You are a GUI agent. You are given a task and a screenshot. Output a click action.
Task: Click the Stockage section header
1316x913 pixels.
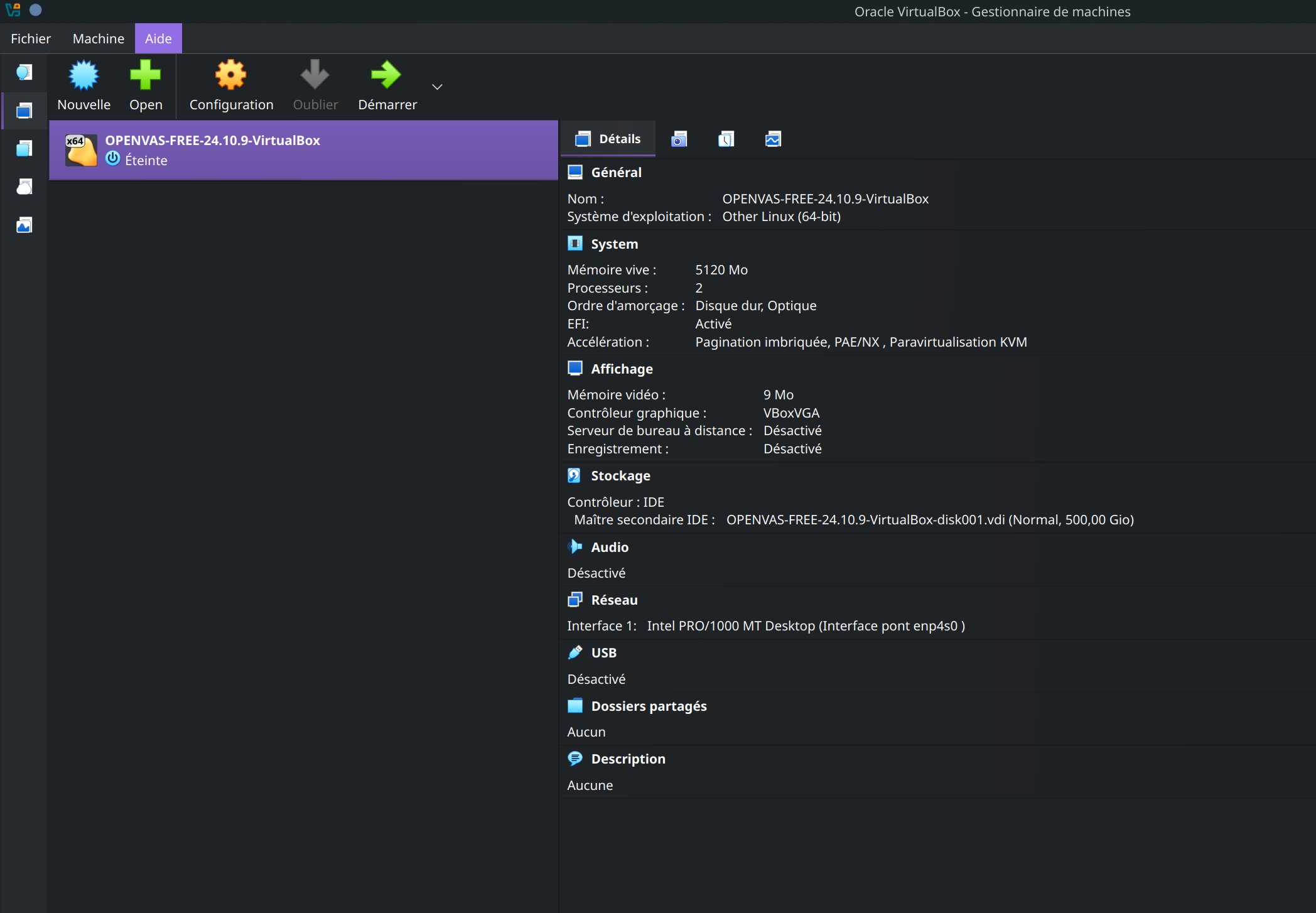[x=620, y=476]
